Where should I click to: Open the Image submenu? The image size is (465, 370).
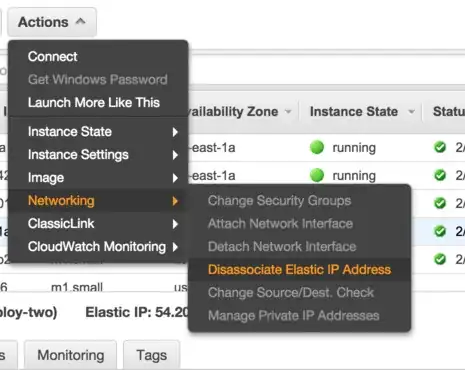pos(98,178)
